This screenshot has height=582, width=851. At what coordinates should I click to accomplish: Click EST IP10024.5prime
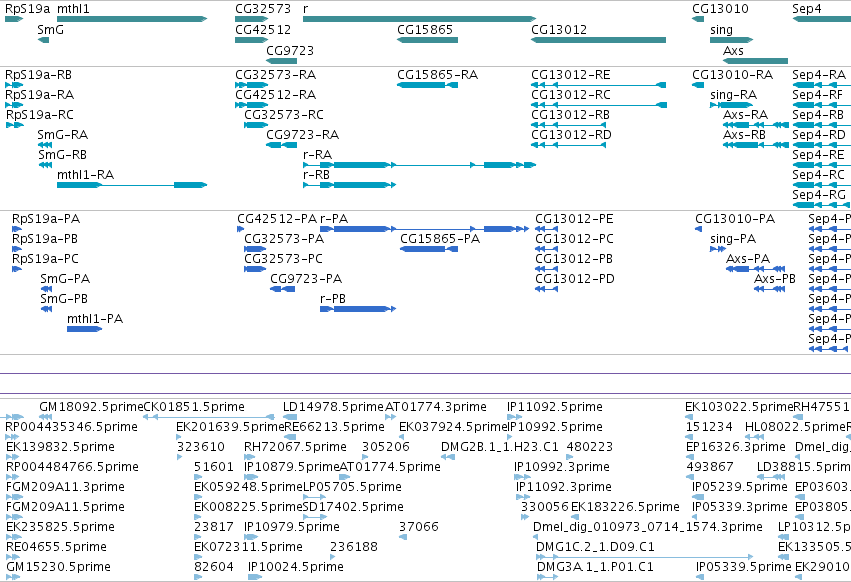coord(296,567)
